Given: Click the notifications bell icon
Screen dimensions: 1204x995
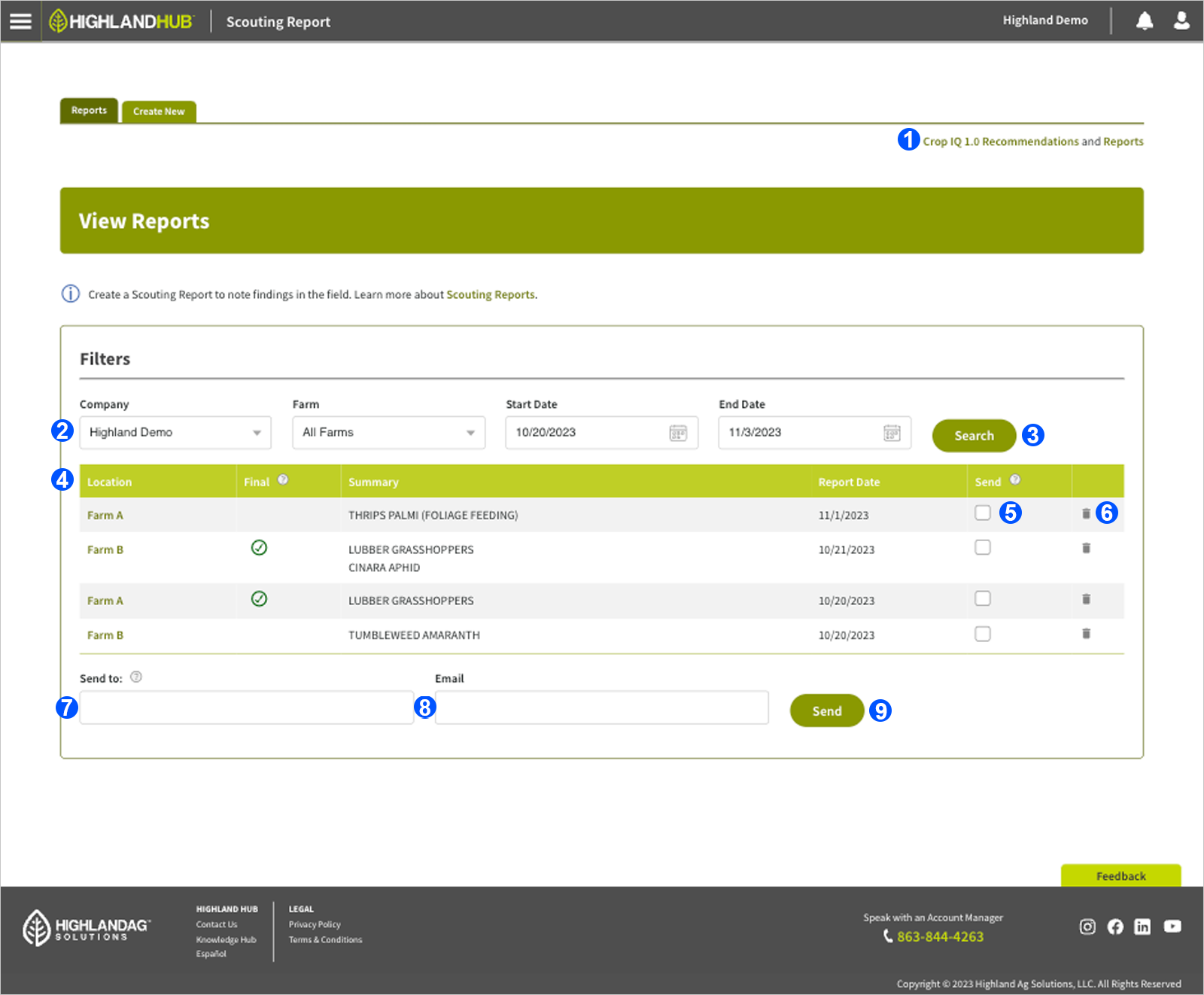Looking at the screenshot, I should click(x=1144, y=20).
